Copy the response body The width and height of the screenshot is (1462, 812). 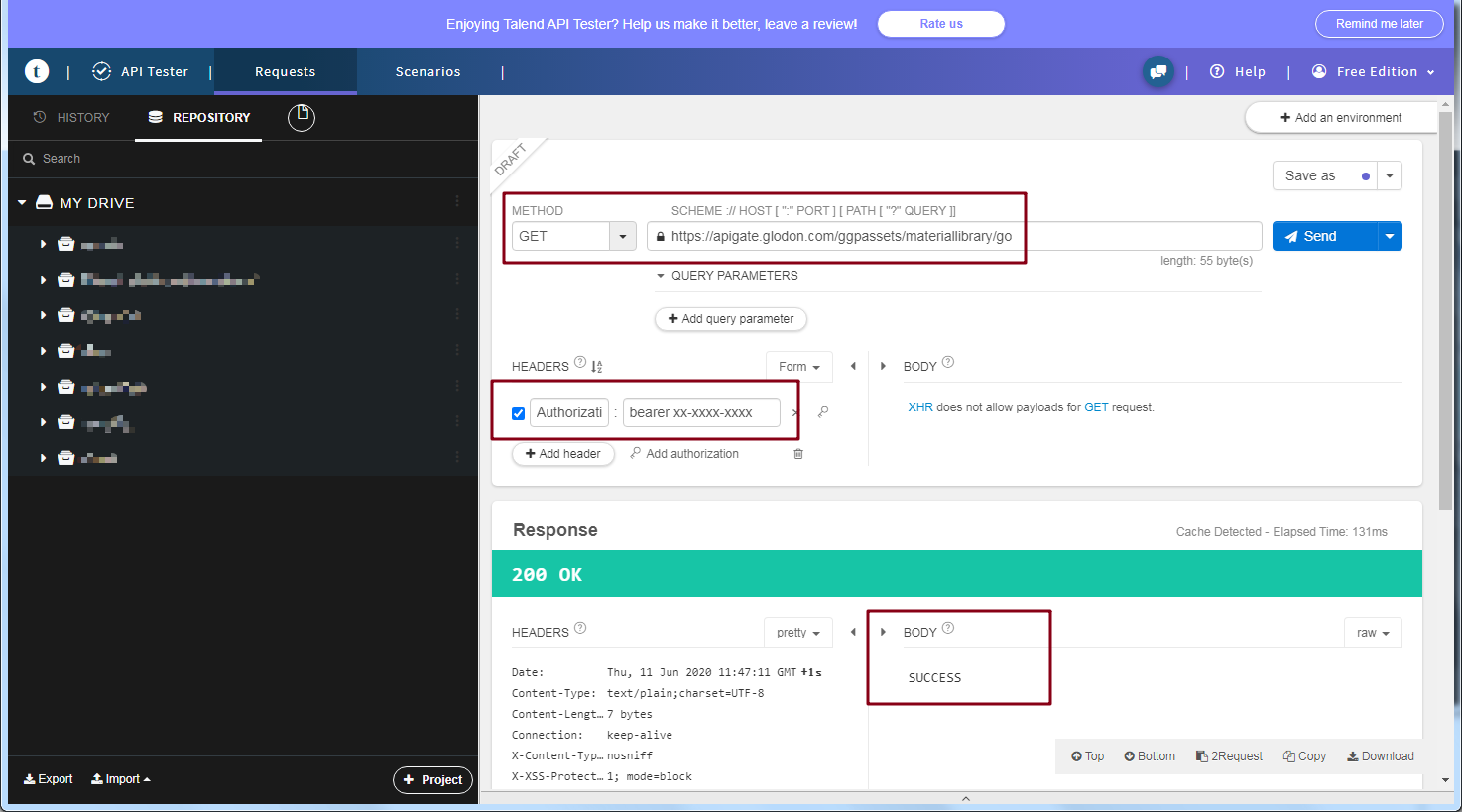pyautogui.click(x=1304, y=756)
